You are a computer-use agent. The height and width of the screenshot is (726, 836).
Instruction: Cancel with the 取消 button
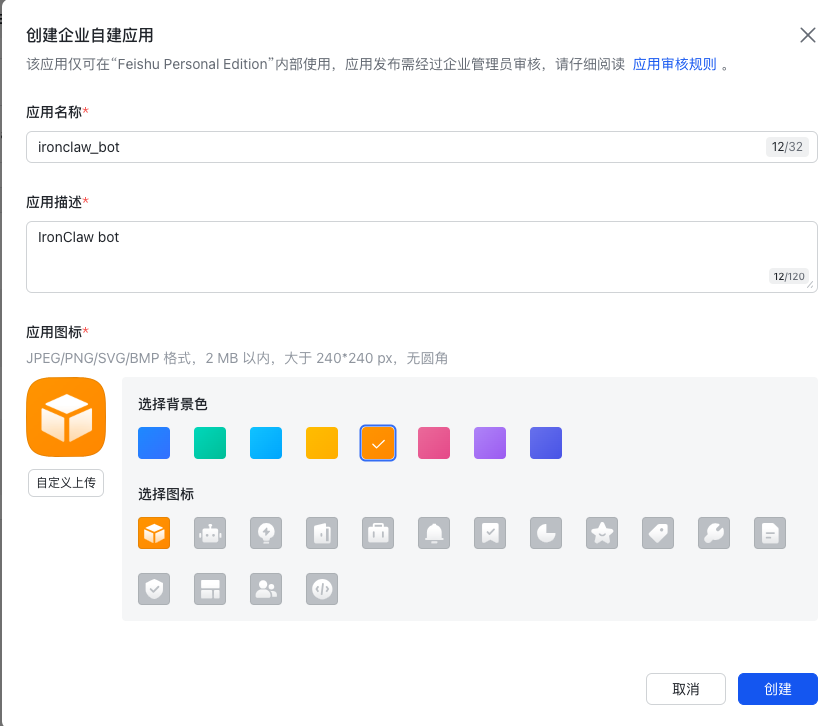point(686,689)
